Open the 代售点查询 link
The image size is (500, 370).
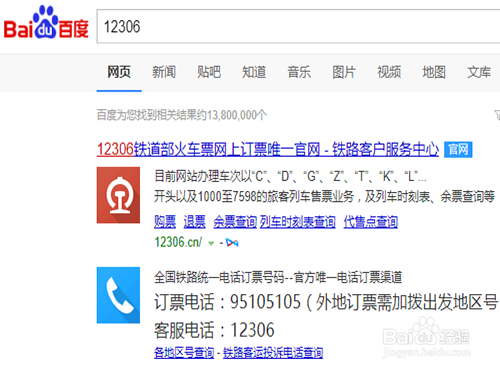coord(371,222)
